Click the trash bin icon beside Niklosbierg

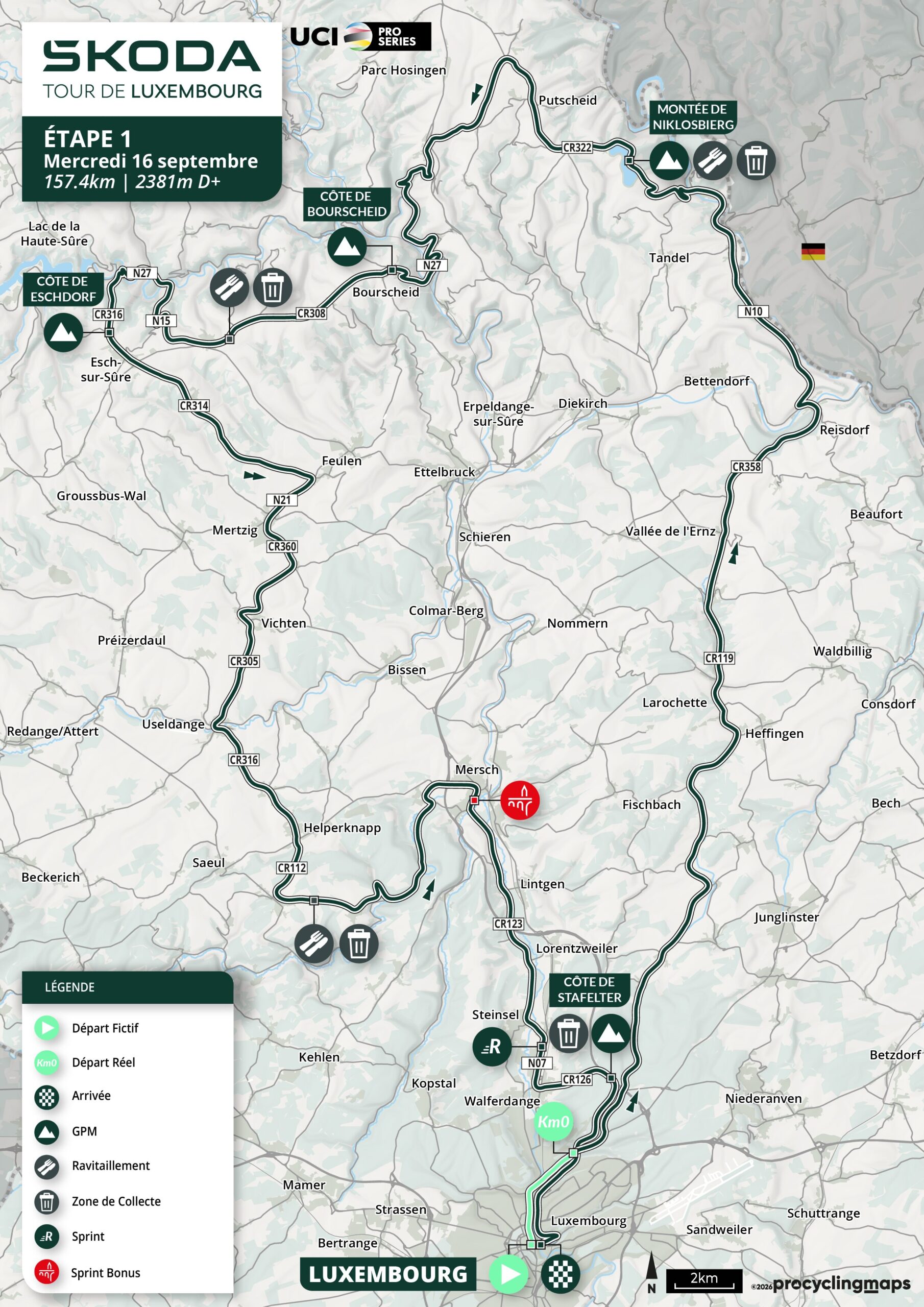point(756,160)
